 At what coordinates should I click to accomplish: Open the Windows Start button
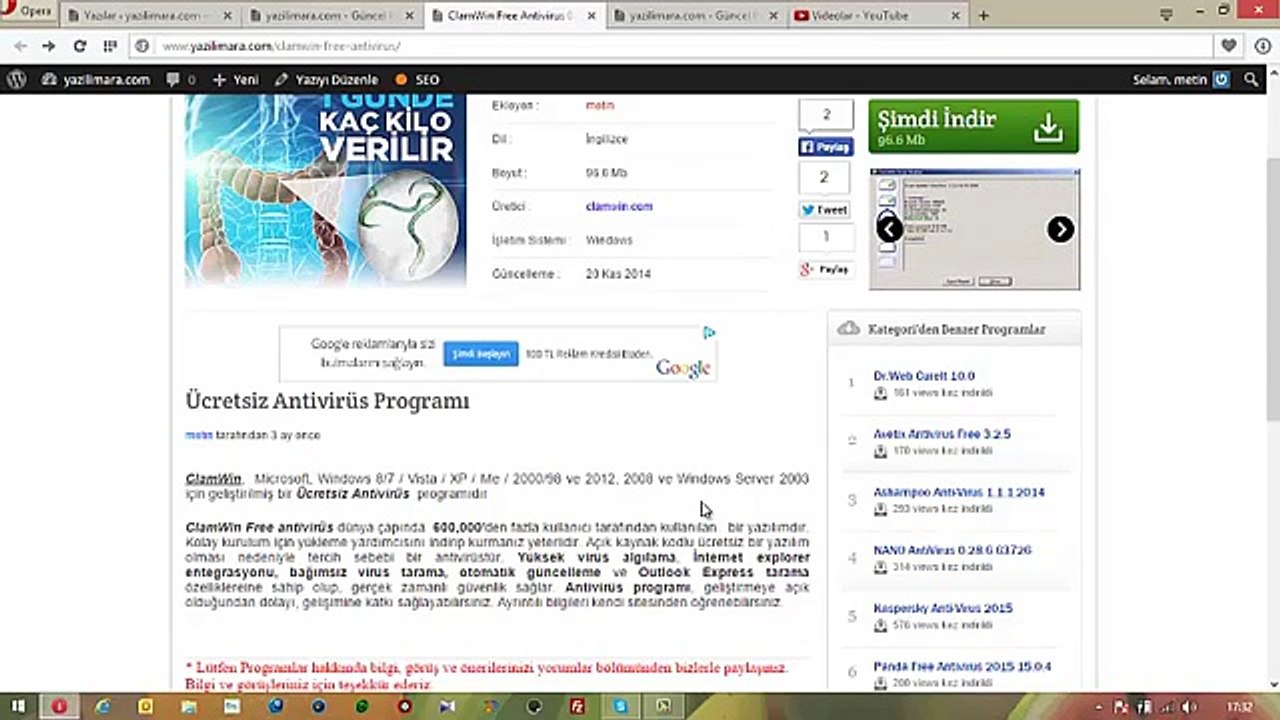click(18, 706)
